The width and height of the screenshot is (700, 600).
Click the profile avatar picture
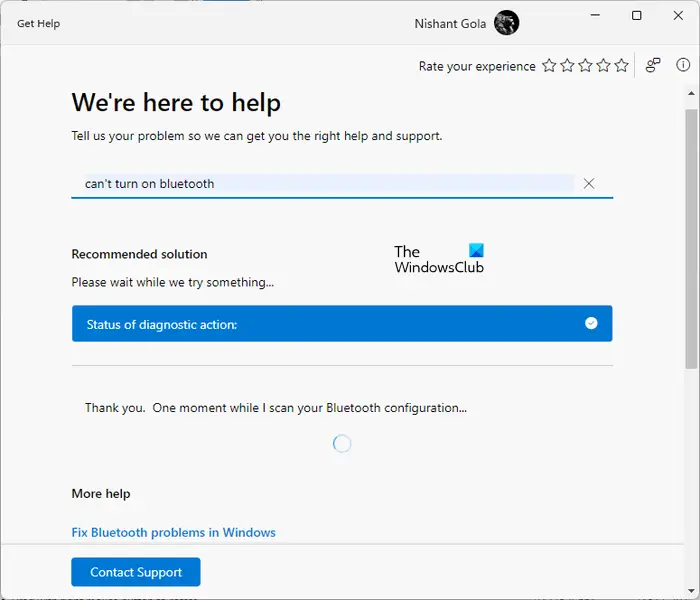click(x=507, y=23)
